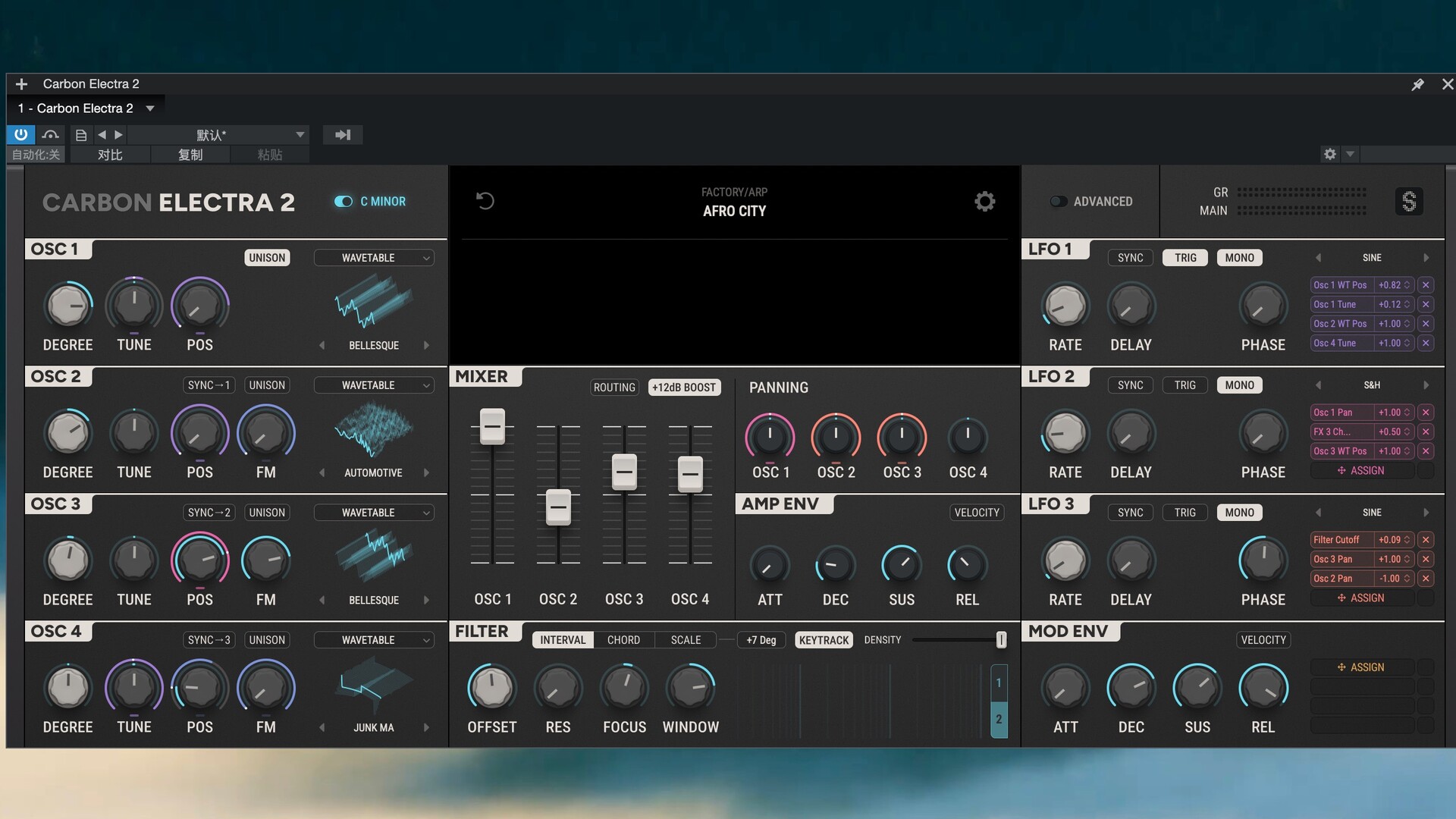Image resolution: width=1456 pixels, height=819 pixels.
Task: Toggle filter Keytrack
Action: pyautogui.click(x=824, y=640)
